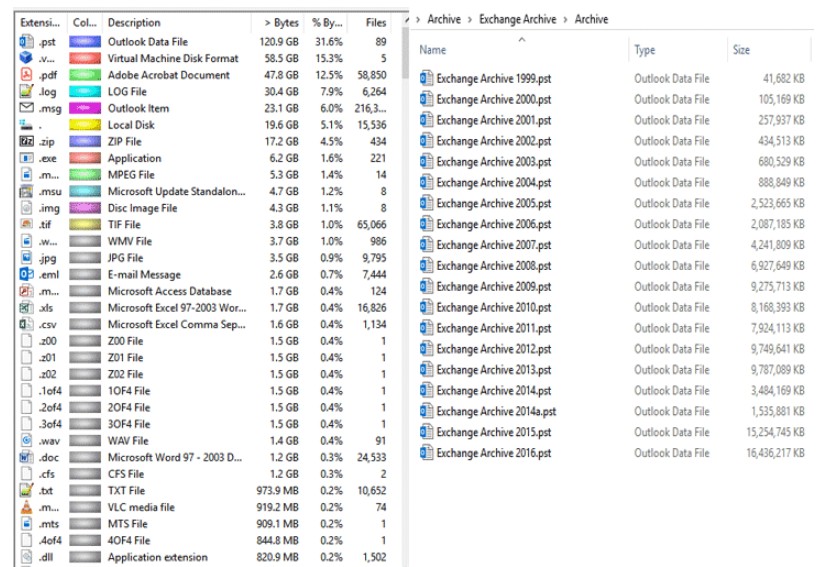Viewport: 822px width, 567px height.
Task: Click the .exe application icon
Action: tap(26, 158)
